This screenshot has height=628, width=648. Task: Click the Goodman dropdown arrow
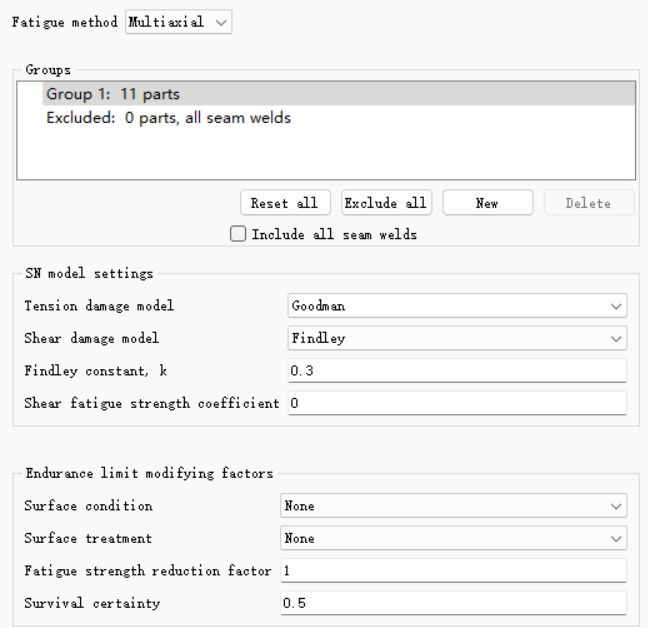pos(616,306)
